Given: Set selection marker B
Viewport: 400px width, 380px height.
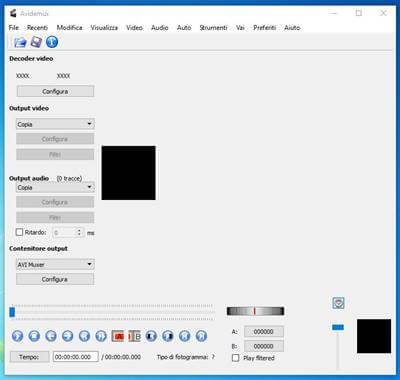Looking at the screenshot, I should pyautogui.click(x=134, y=336).
